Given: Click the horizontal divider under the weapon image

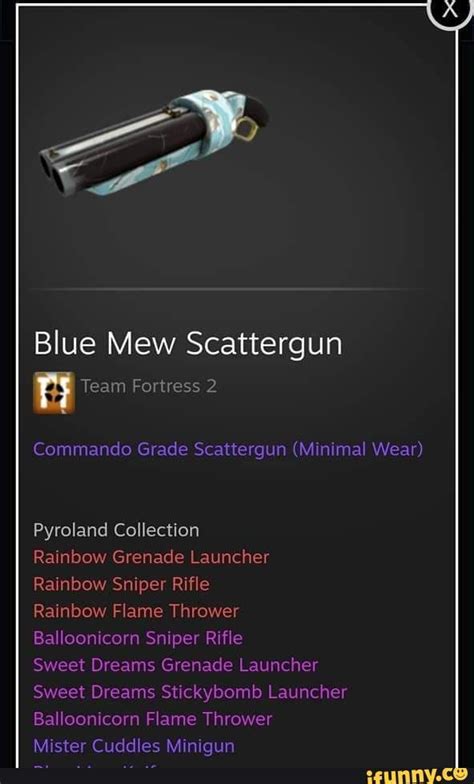Looking at the screenshot, I should 232,289.
